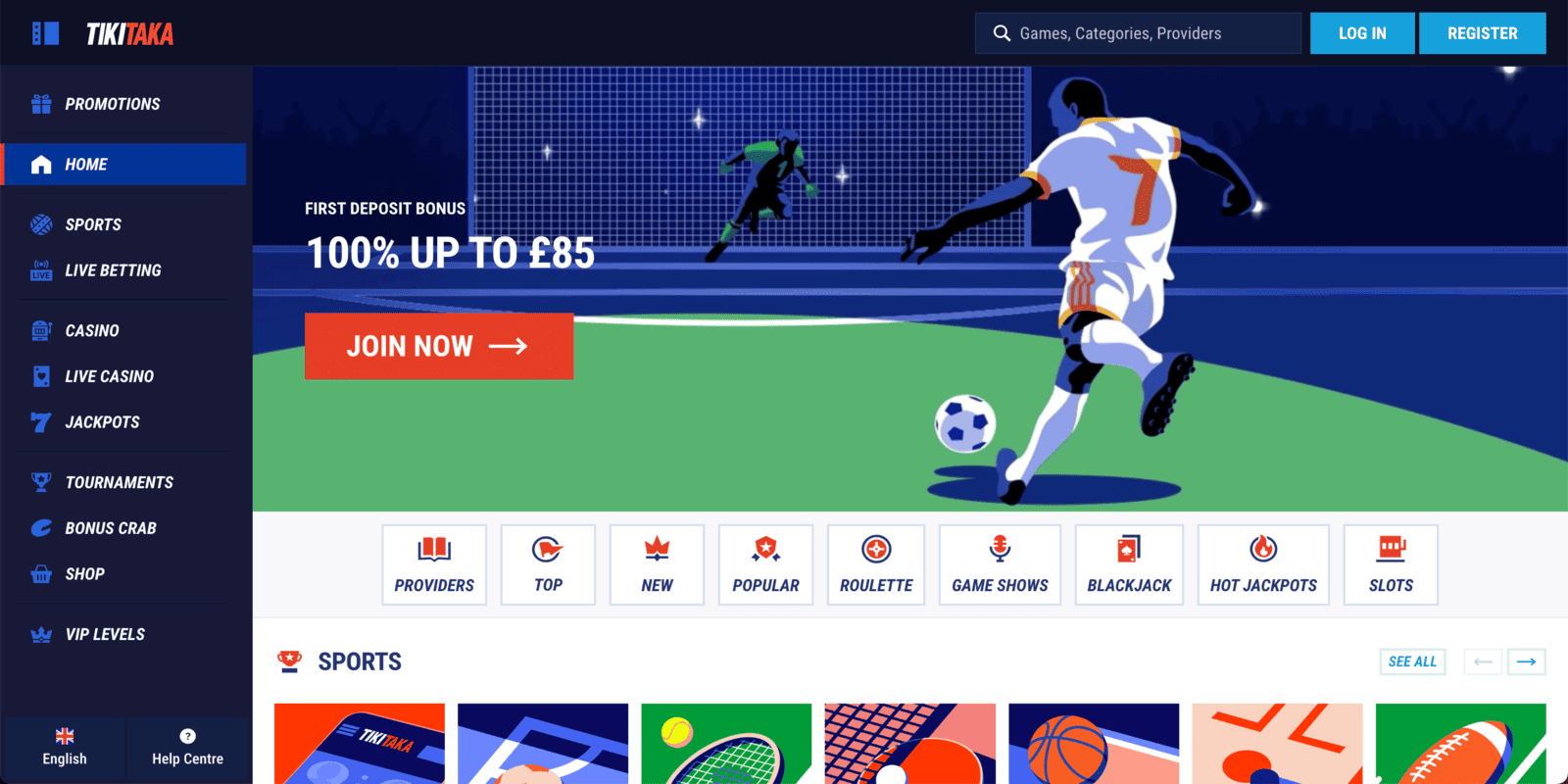Show next sports using the right arrow

[1526, 661]
